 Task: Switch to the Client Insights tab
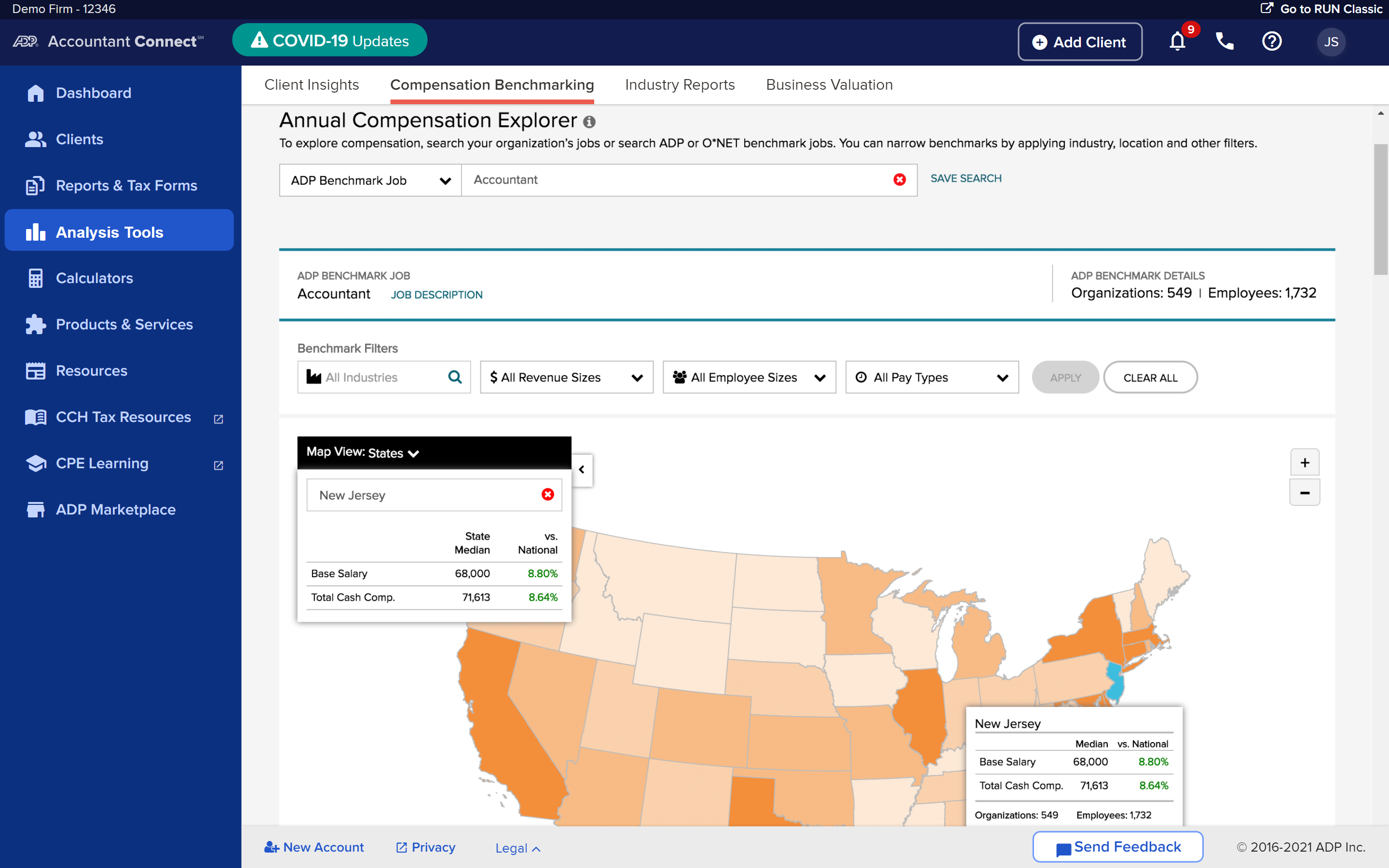(312, 85)
